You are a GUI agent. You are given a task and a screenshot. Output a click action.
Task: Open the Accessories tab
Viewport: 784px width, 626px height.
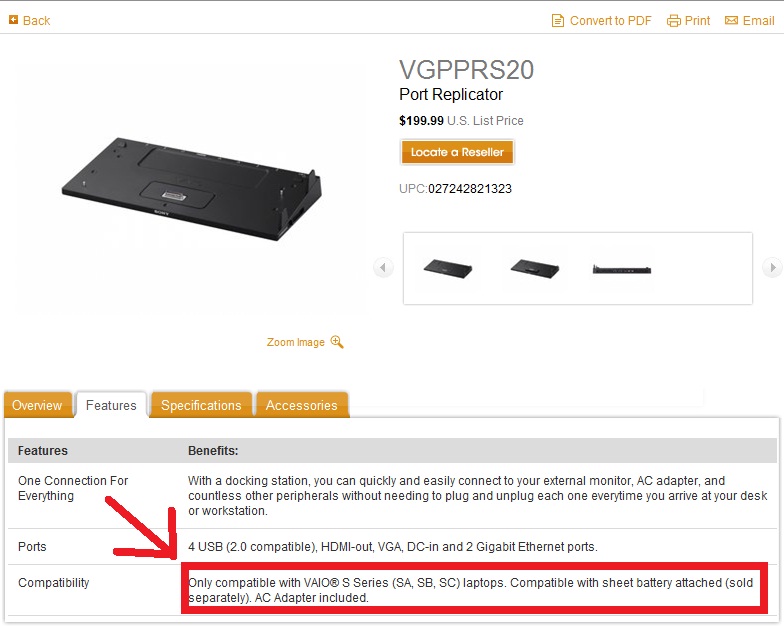click(302, 404)
